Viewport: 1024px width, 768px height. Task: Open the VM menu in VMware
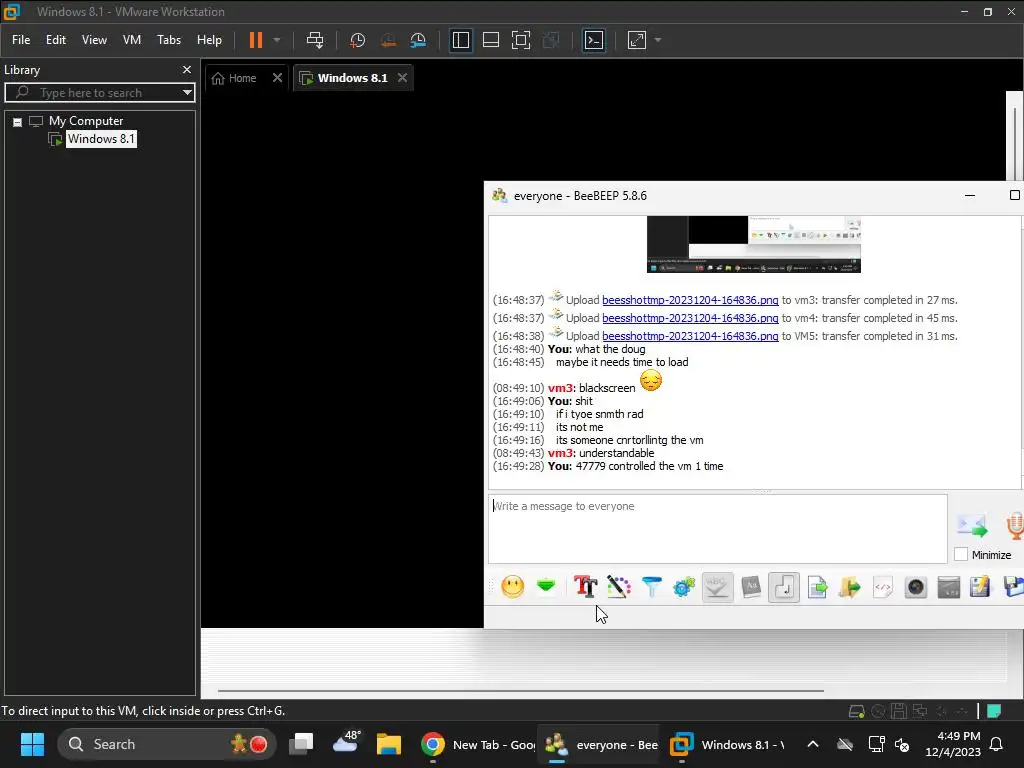click(x=132, y=40)
